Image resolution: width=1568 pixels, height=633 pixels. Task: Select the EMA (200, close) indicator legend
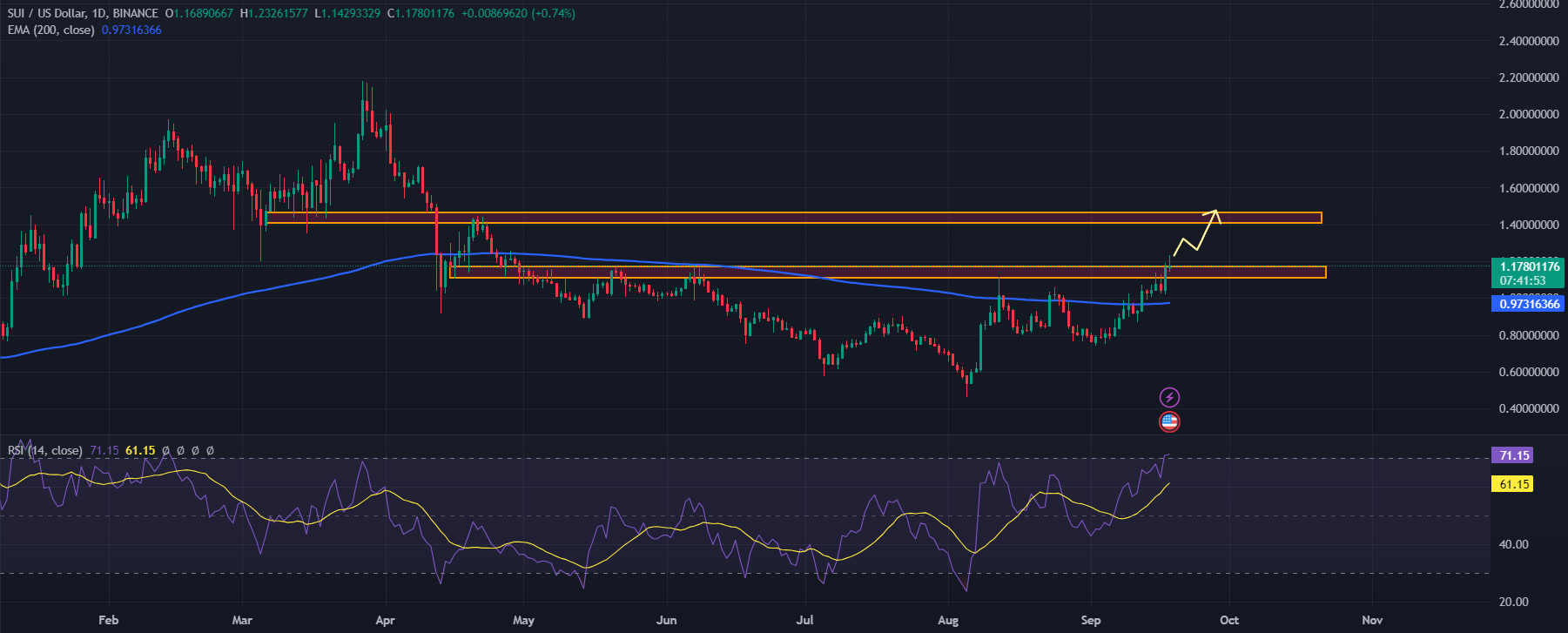(50, 30)
